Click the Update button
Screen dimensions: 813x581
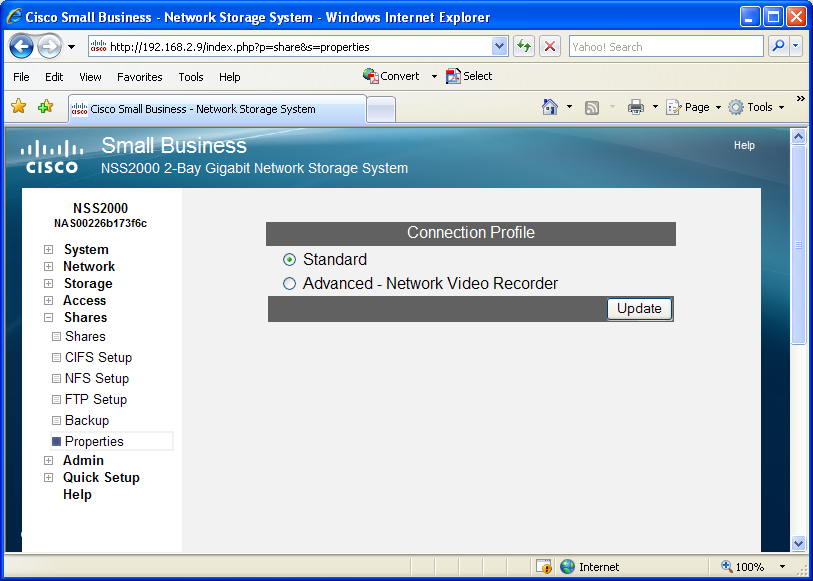639,309
